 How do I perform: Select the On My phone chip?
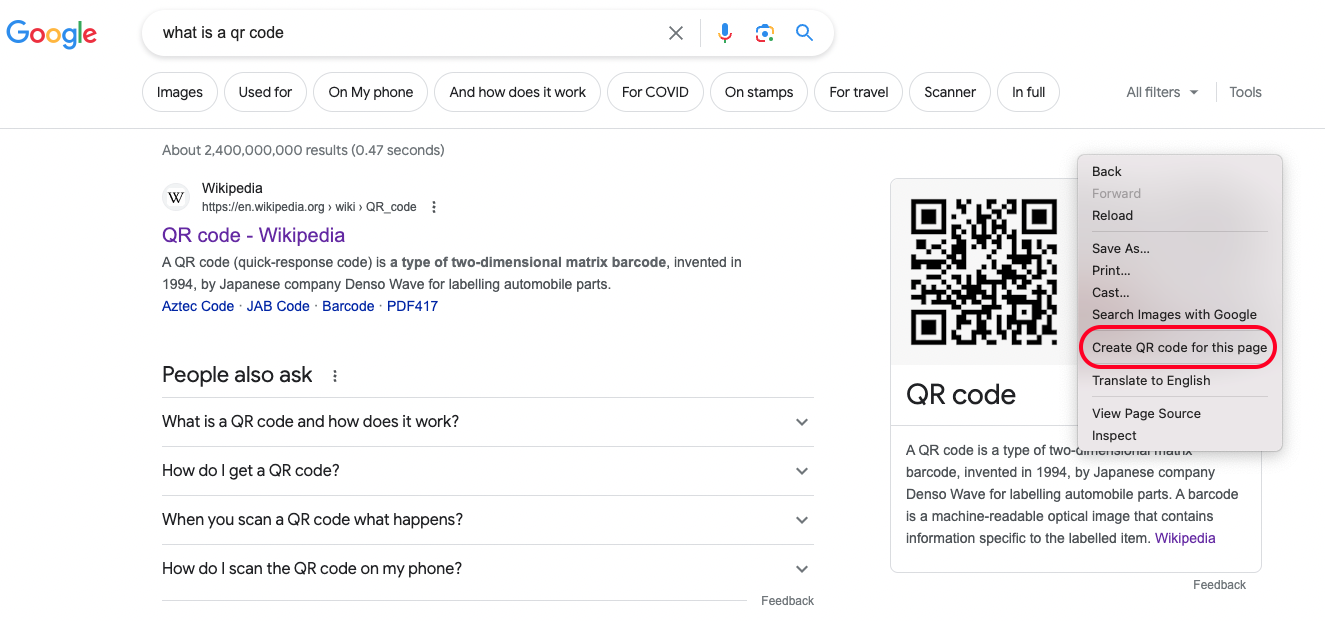(371, 92)
